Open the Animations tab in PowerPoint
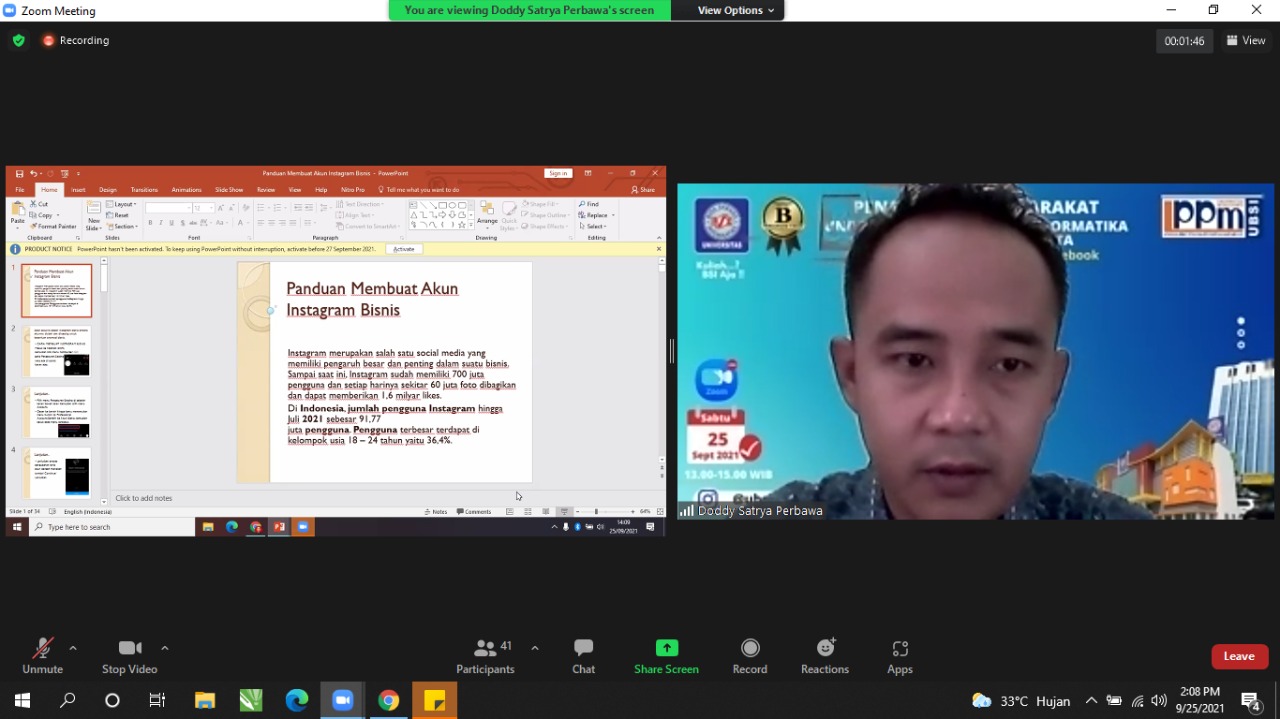 (x=186, y=189)
